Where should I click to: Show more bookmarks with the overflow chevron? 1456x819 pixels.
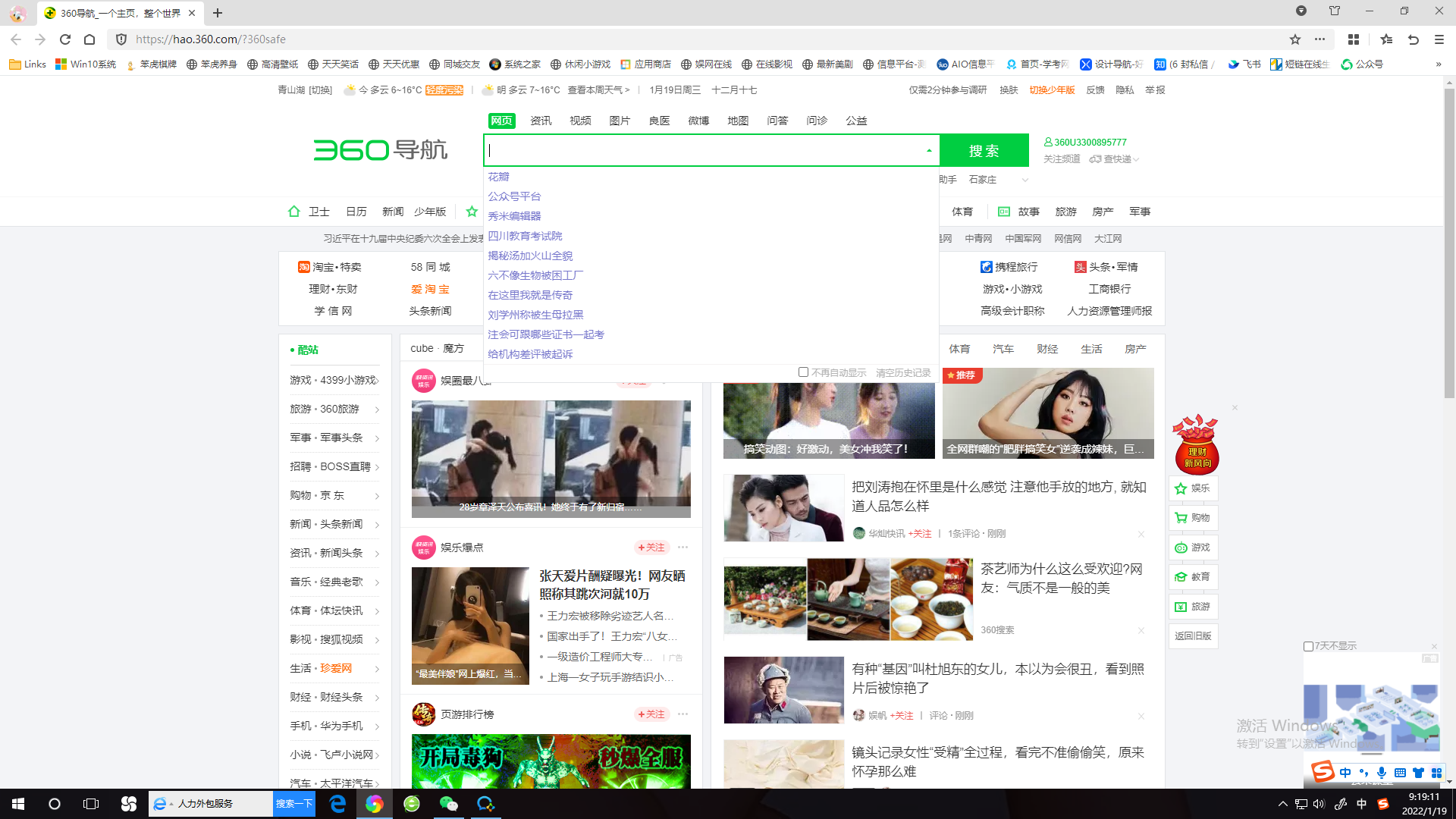1439,64
